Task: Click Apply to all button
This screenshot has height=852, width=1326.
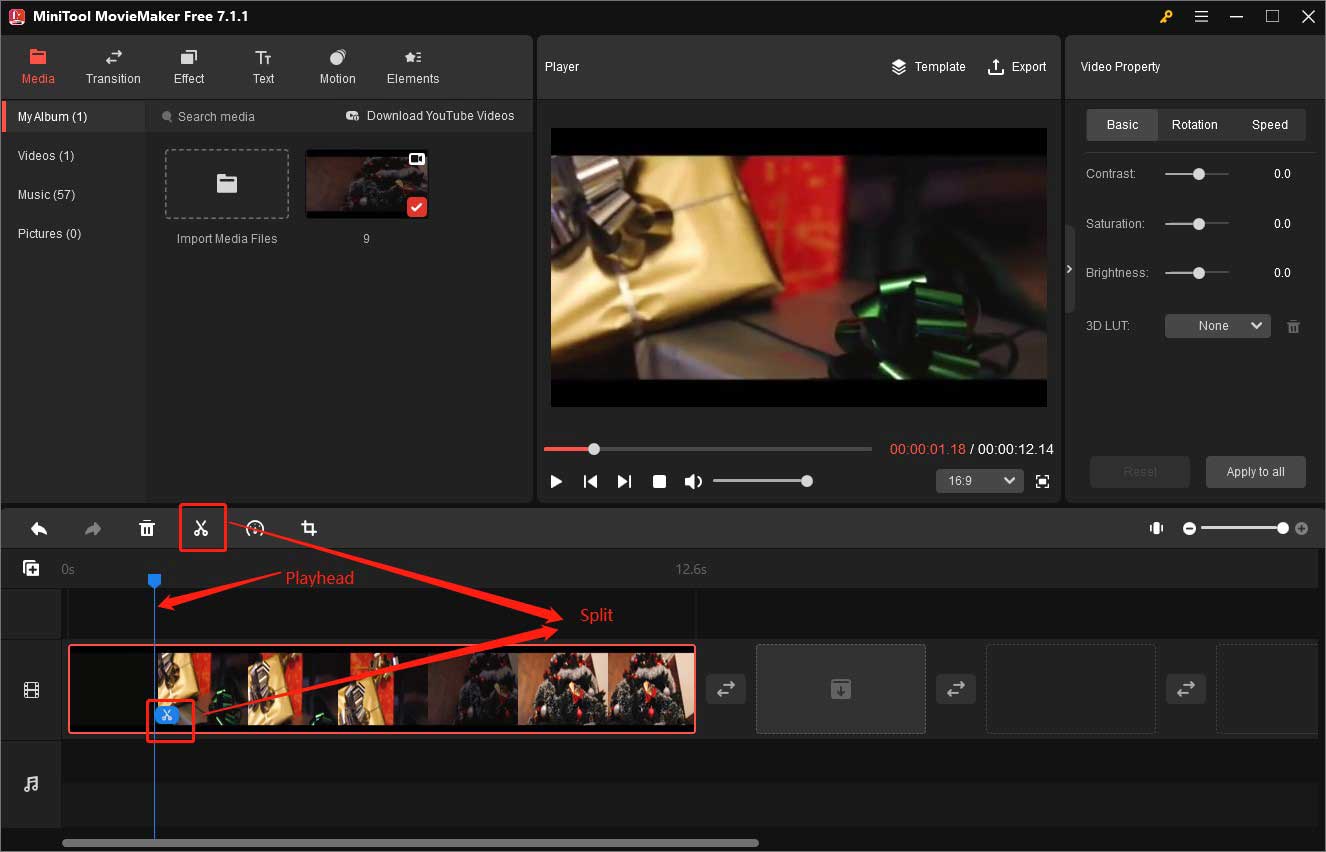Action: coord(1255,472)
